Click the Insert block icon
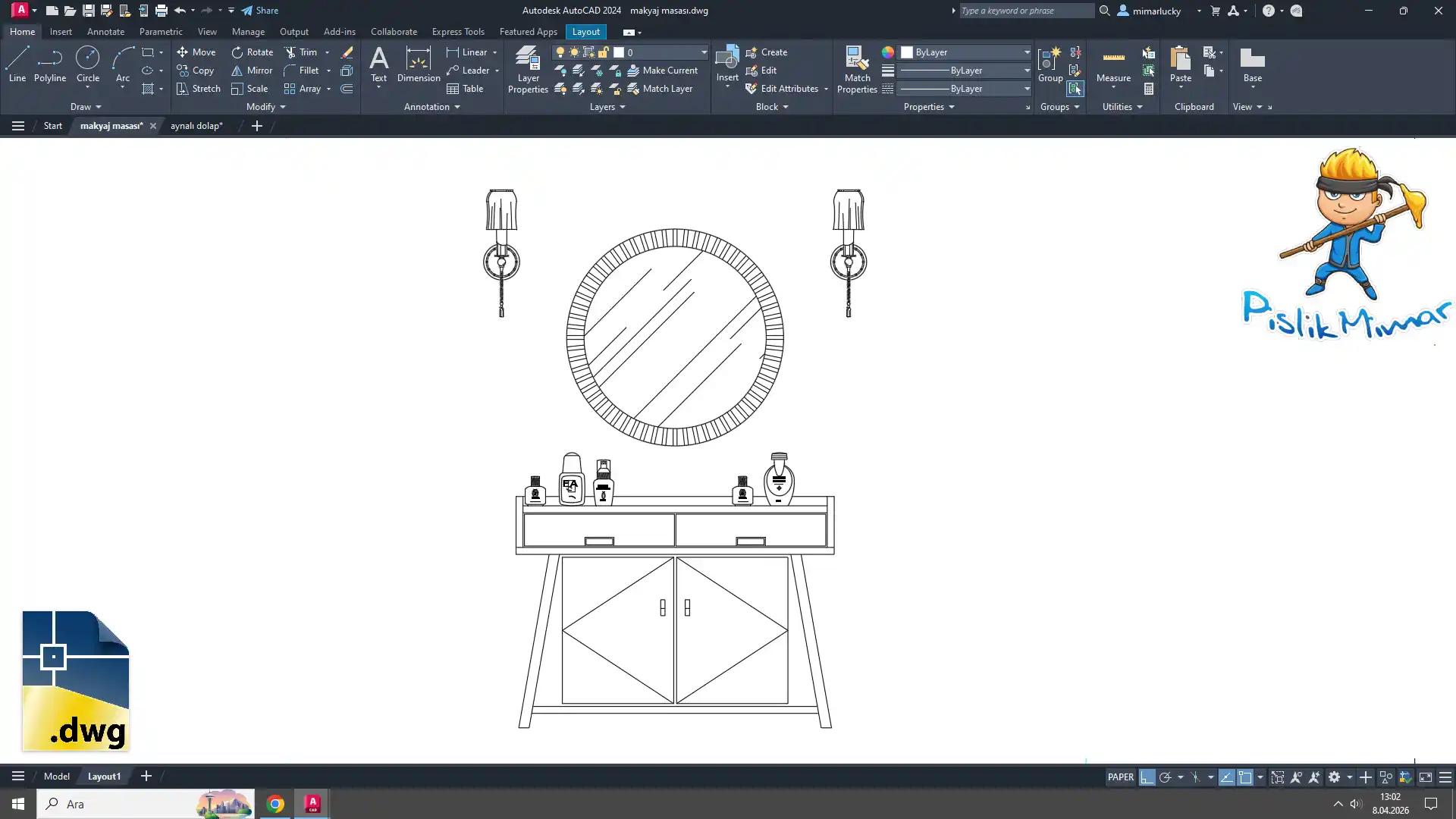The width and height of the screenshot is (1456, 819). [x=726, y=64]
